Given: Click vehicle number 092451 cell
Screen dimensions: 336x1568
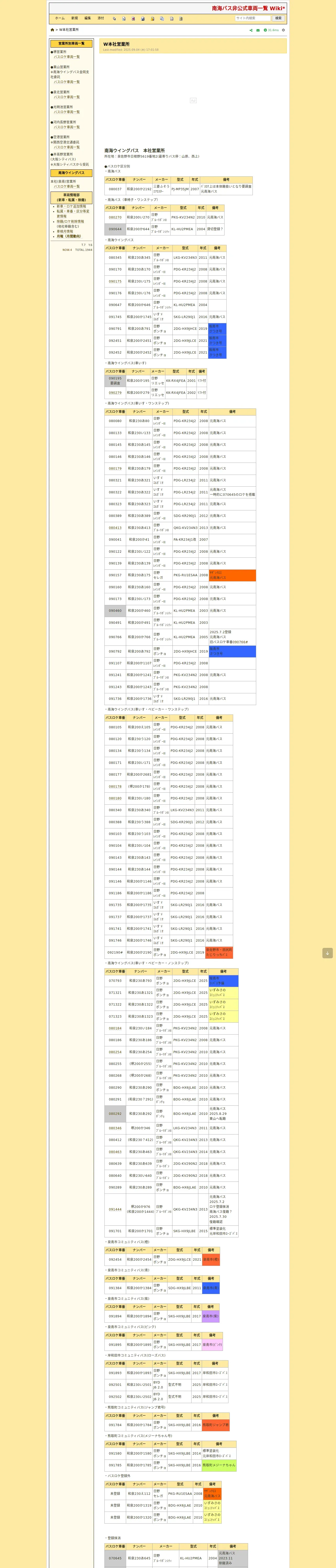Looking at the screenshot, I should (115, 341).
